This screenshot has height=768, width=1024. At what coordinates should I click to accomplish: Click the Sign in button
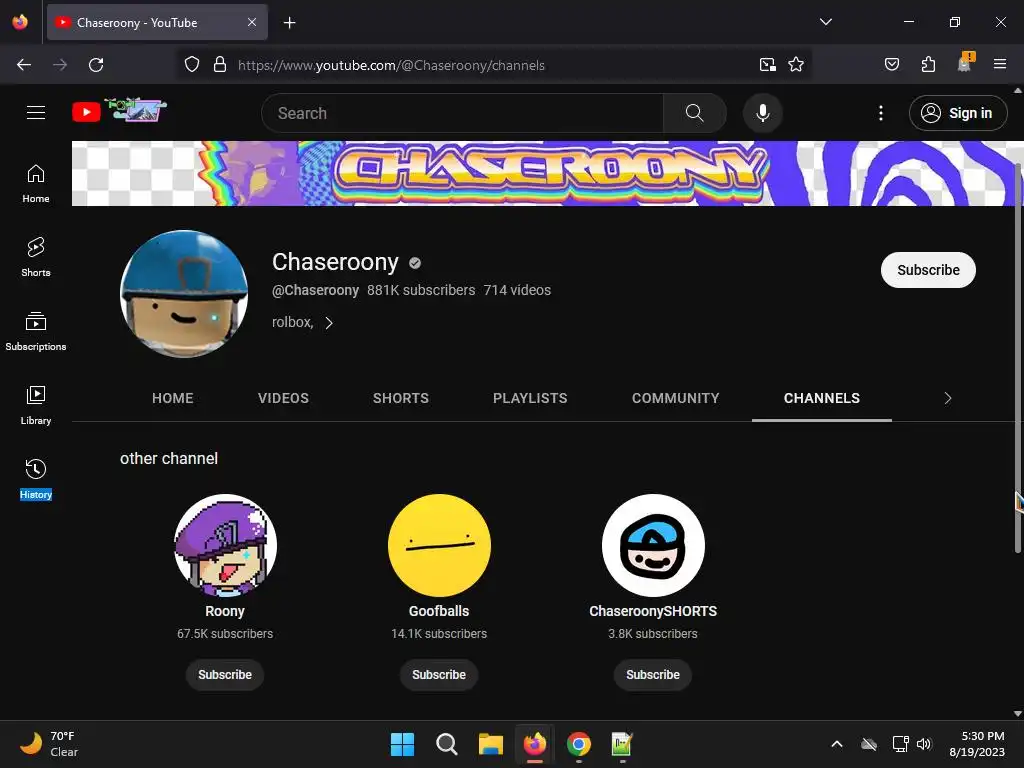(958, 113)
